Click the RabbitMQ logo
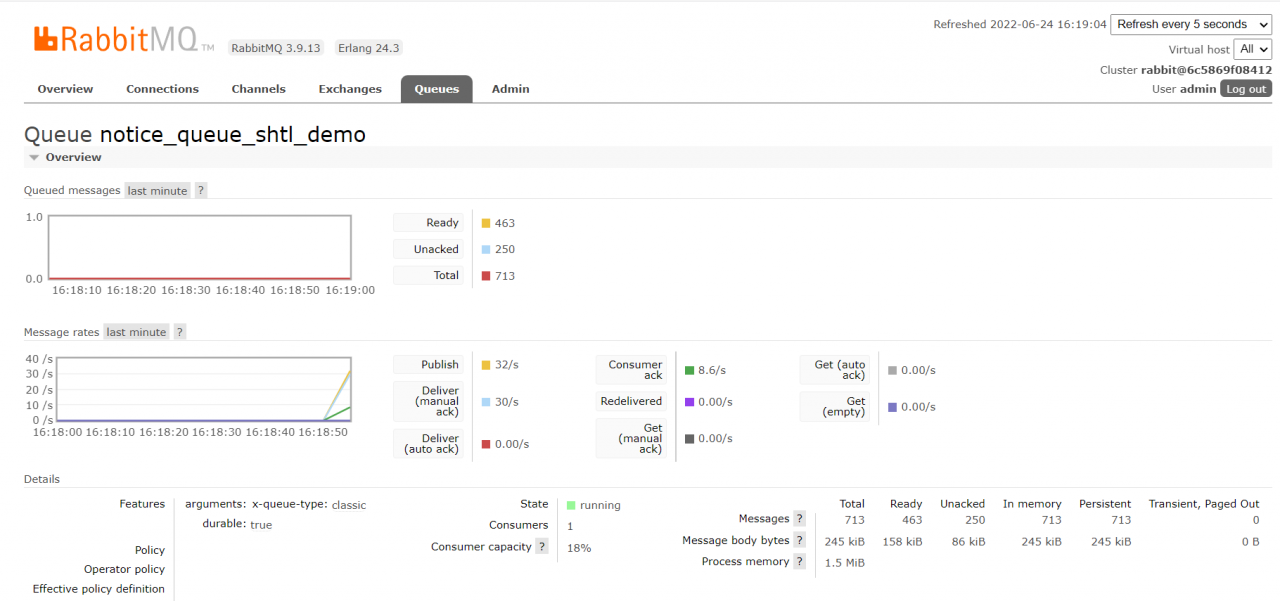The width and height of the screenshot is (1280, 601). click(123, 40)
